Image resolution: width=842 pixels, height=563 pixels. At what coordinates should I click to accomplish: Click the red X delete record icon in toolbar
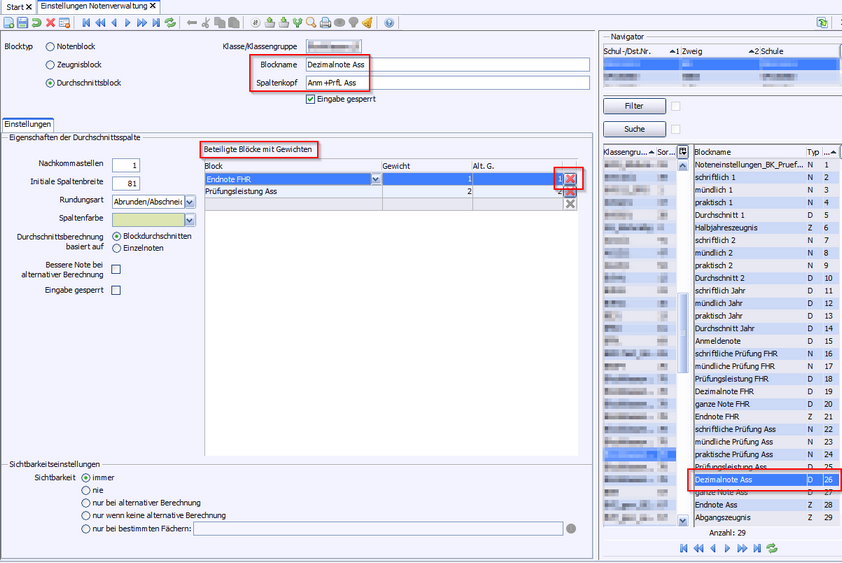pos(51,22)
